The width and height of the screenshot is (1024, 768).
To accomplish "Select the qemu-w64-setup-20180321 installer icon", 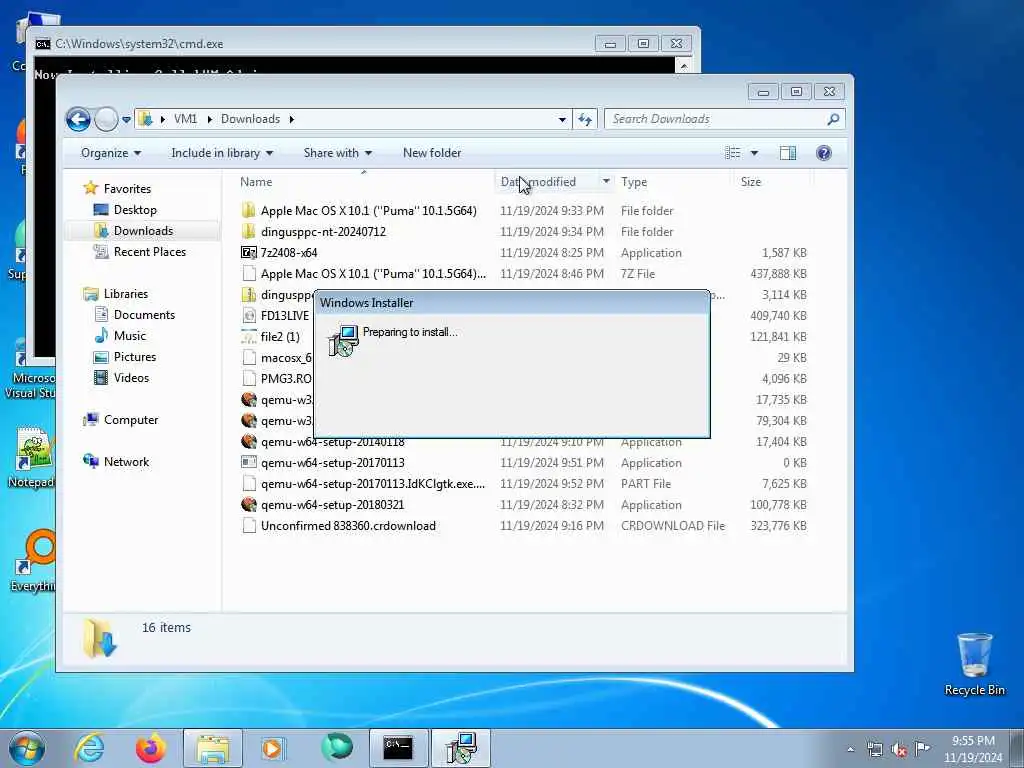I will tap(248, 505).
